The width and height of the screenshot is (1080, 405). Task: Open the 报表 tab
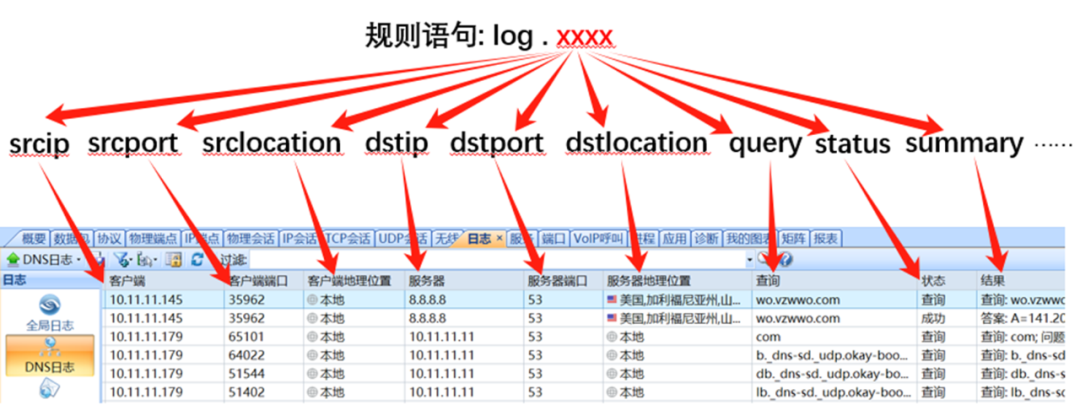click(826, 239)
